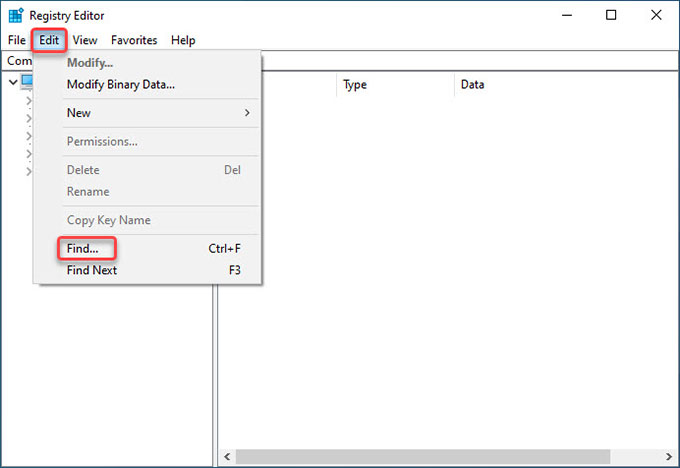Viewport: 680px width, 468px height.
Task: Close the open Edit menu
Action: tap(49, 40)
